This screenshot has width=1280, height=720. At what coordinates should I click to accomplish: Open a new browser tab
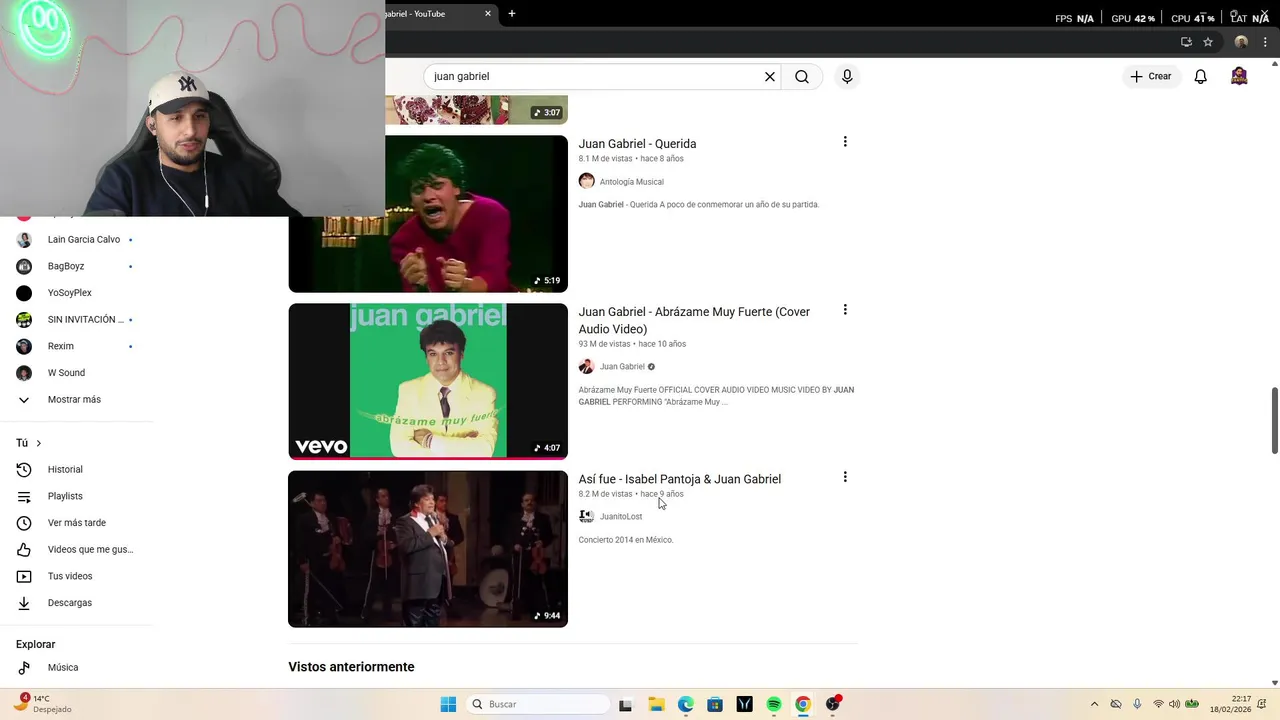coord(512,14)
